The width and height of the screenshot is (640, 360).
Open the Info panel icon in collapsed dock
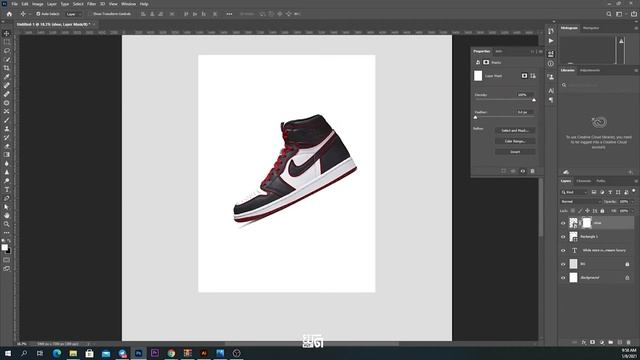(x=551, y=64)
